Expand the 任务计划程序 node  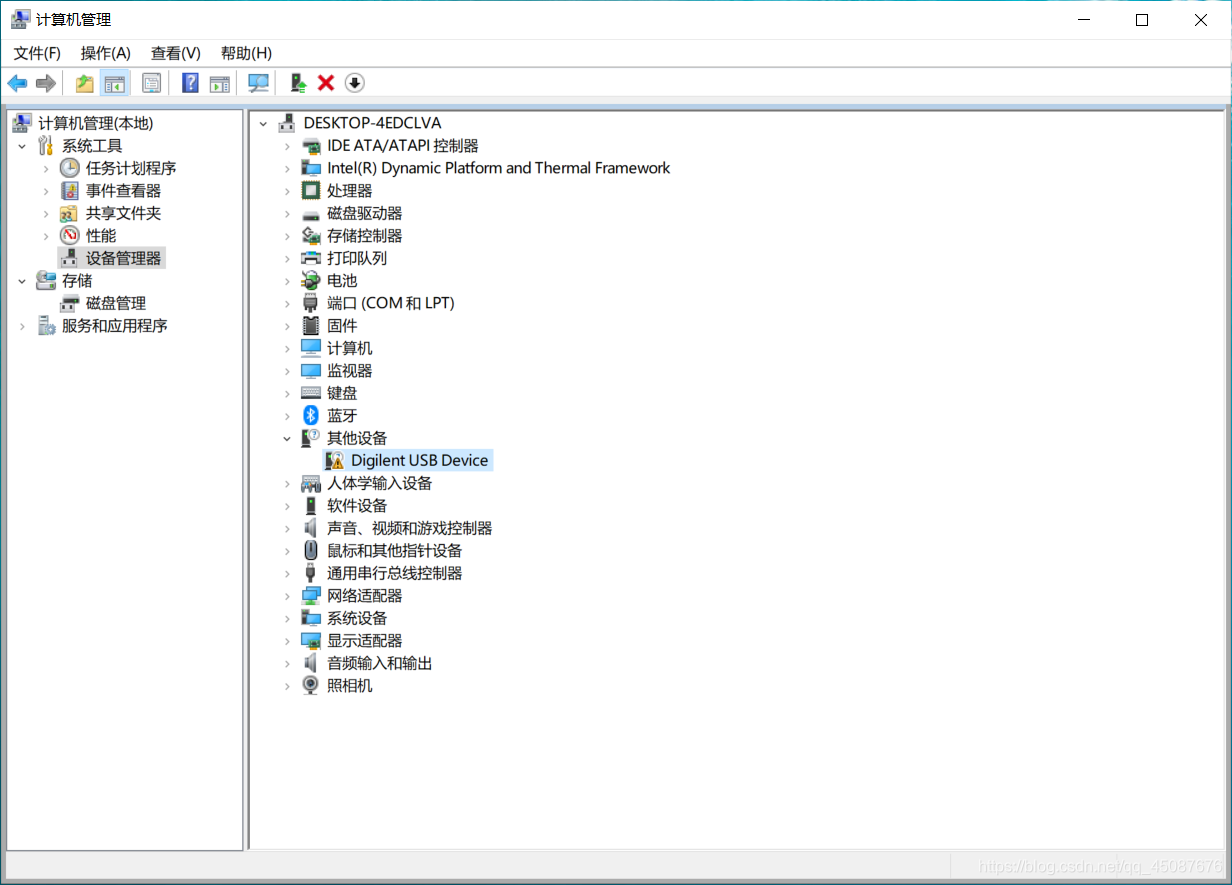tap(46, 168)
